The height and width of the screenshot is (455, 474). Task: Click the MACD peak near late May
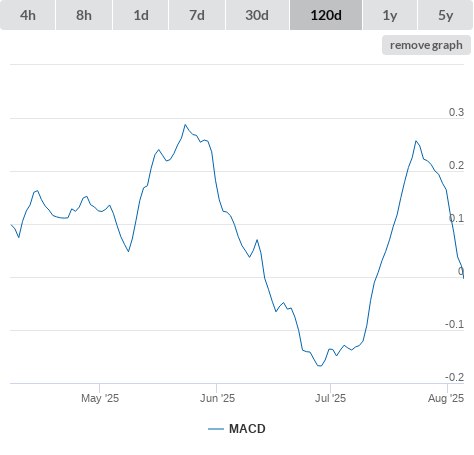185,125
